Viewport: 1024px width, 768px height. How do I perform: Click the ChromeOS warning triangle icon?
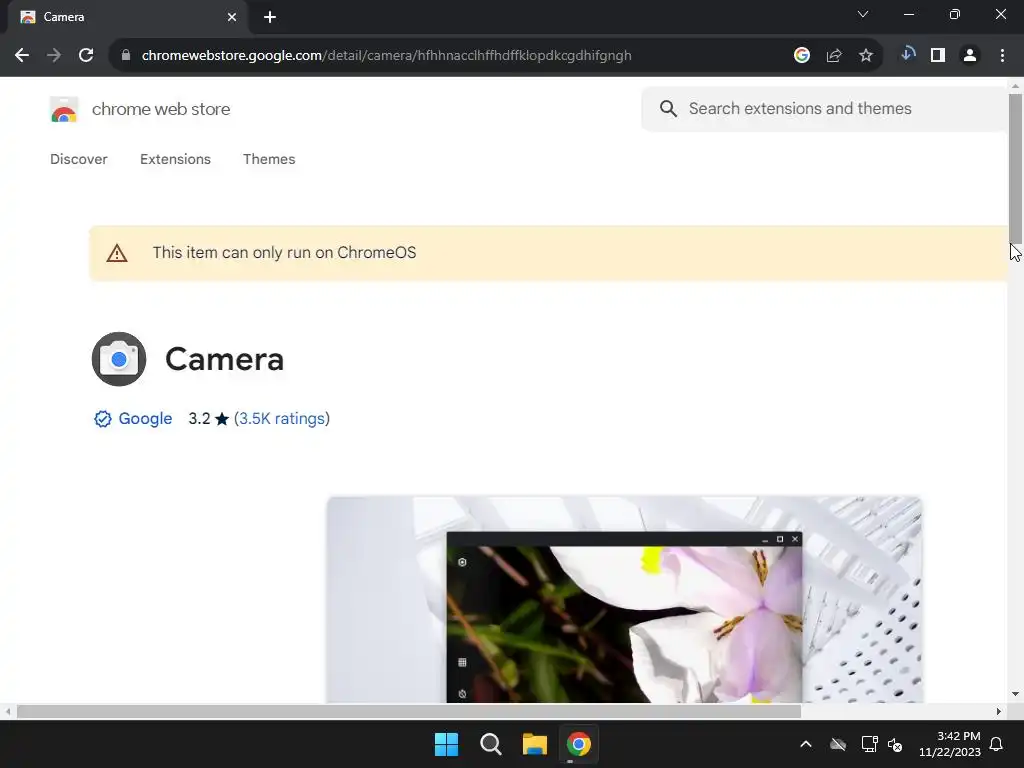(x=117, y=253)
